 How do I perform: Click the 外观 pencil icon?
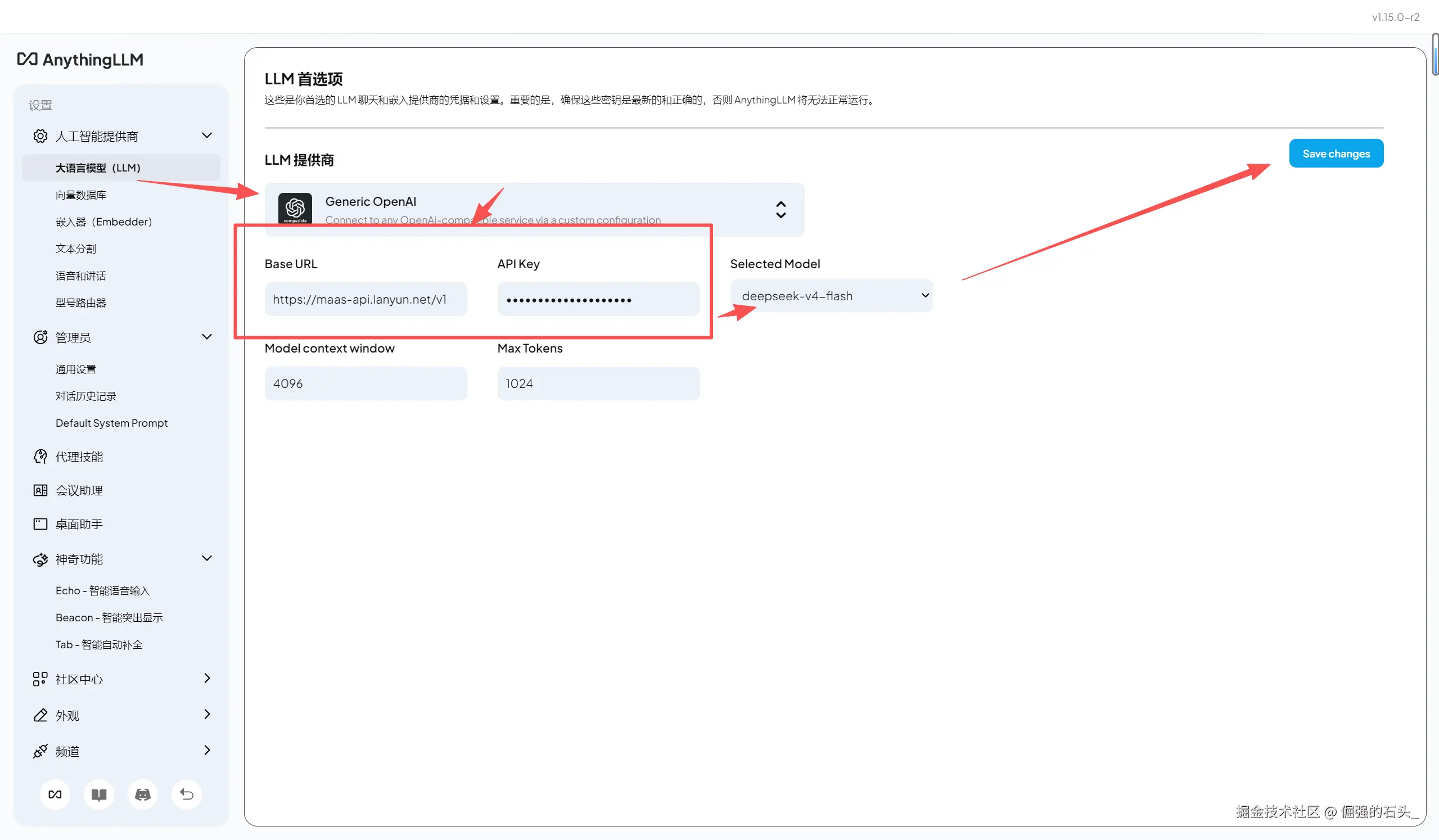click(x=40, y=715)
